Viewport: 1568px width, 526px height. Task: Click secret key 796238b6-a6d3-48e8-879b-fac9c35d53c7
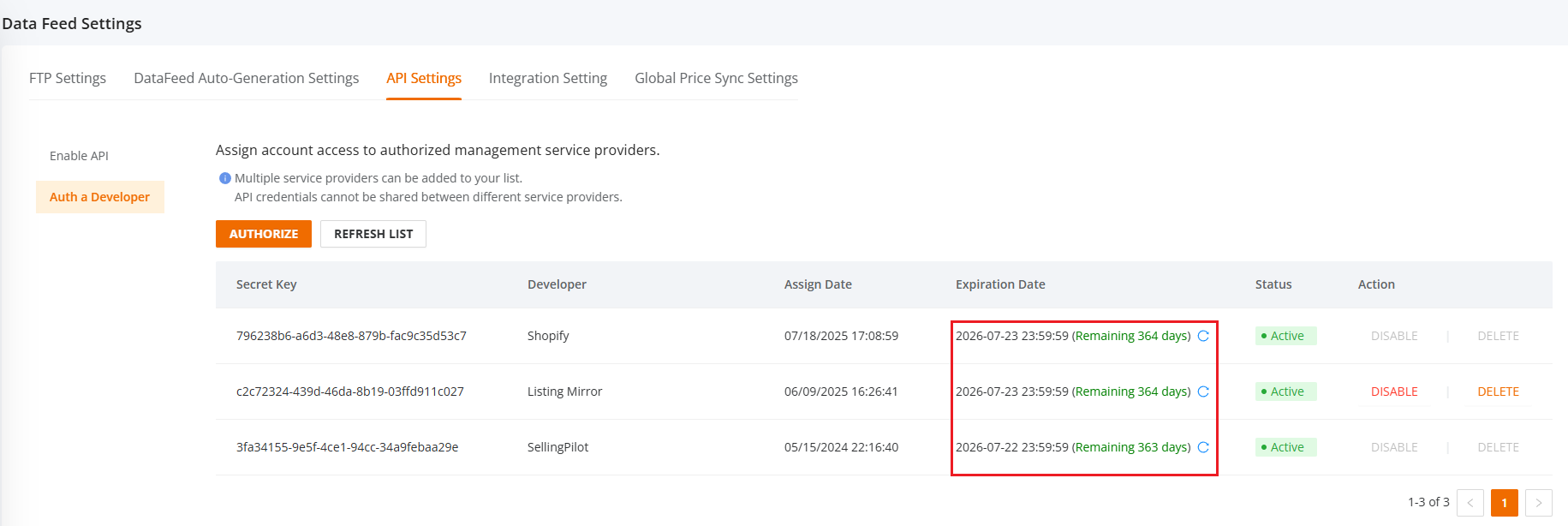pyautogui.click(x=351, y=336)
